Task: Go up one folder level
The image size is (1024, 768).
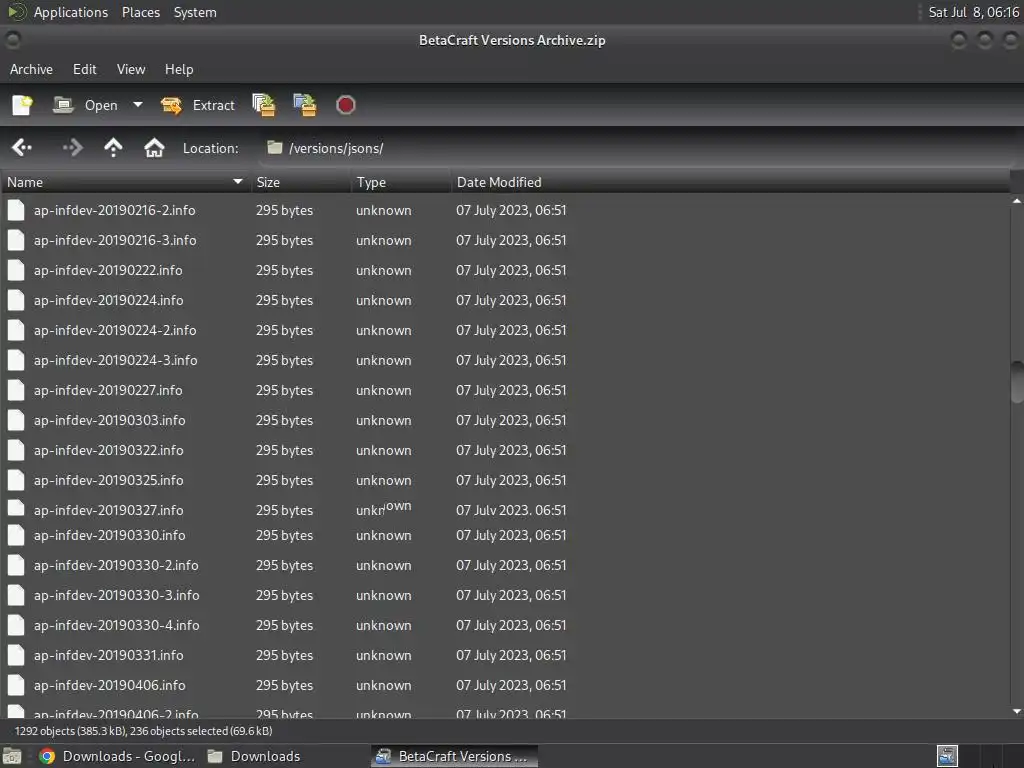Action: (x=113, y=148)
